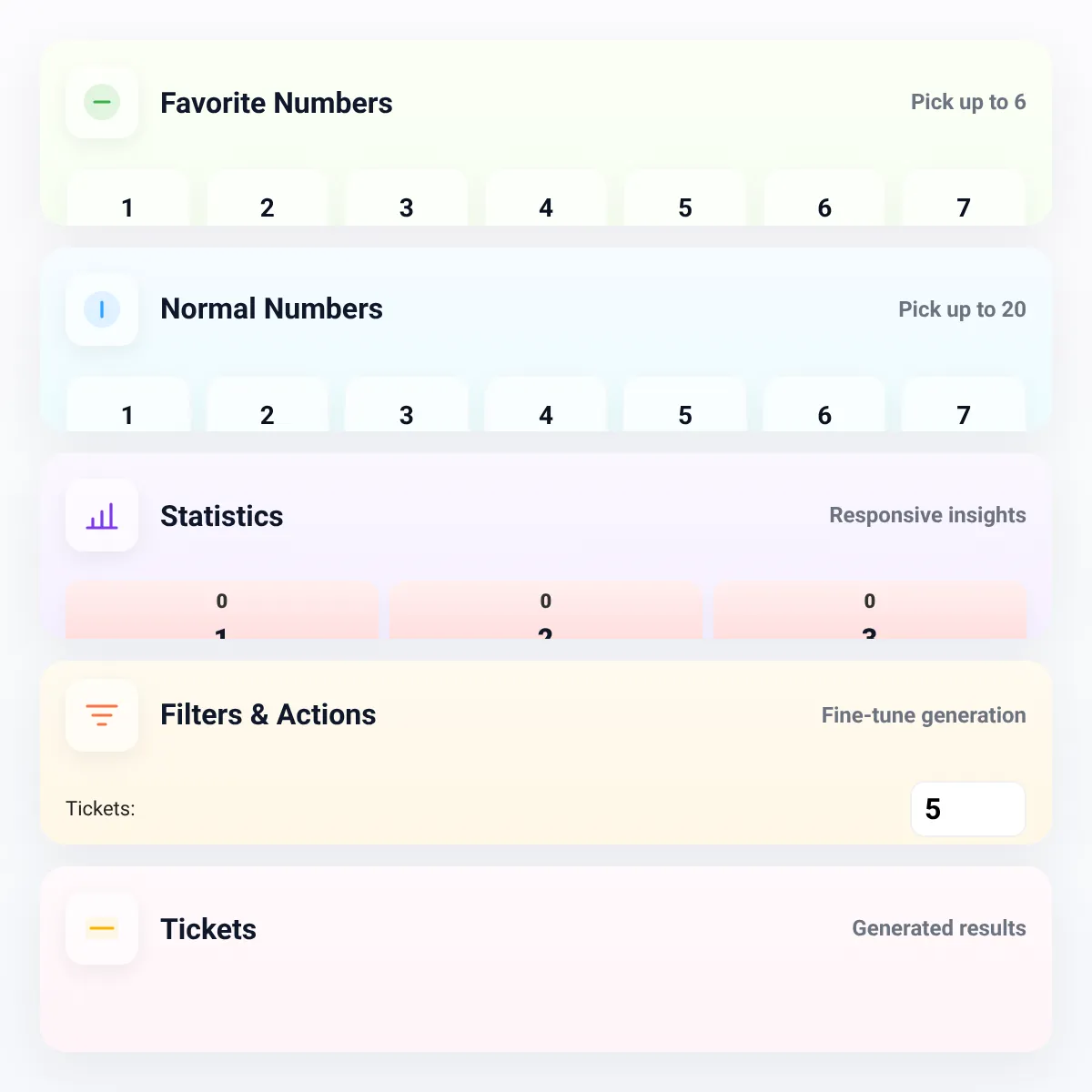Viewport: 1092px width, 1092px height.
Task: Expand the Statistics section header
Action: [546, 516]
